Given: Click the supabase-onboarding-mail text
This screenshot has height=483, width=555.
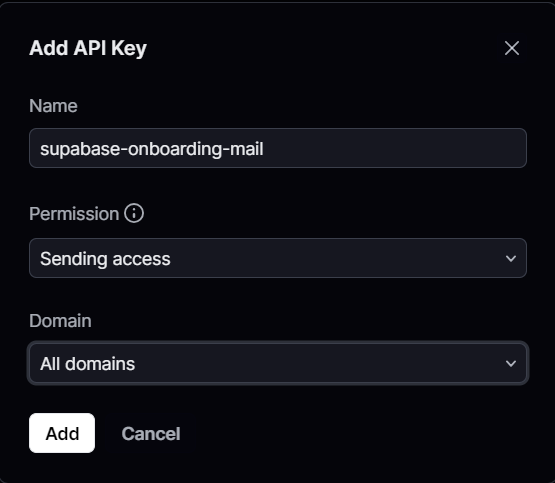Looking at the screenshot, I should [152, 149].
